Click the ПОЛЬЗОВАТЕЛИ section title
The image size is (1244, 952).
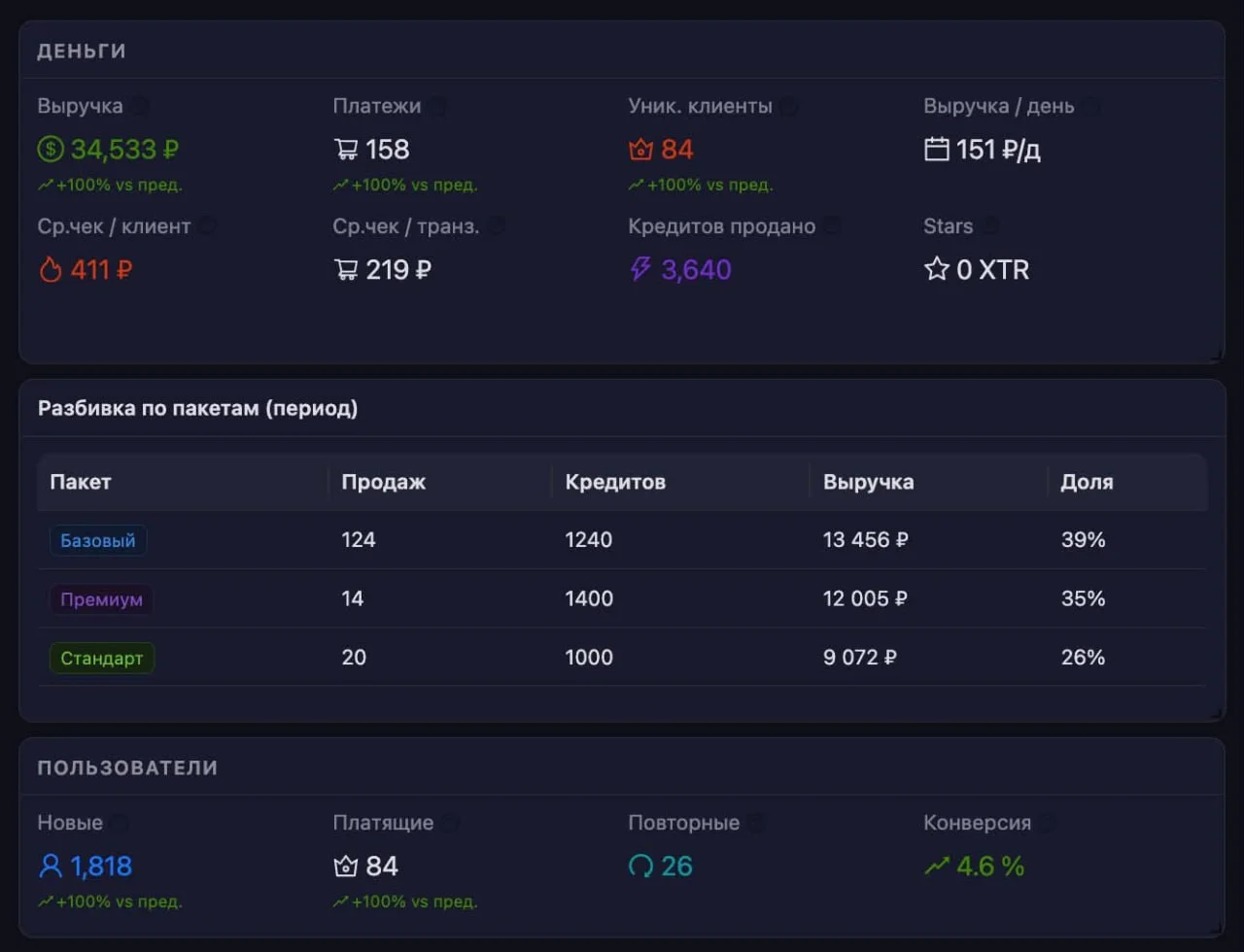(127, 768)
